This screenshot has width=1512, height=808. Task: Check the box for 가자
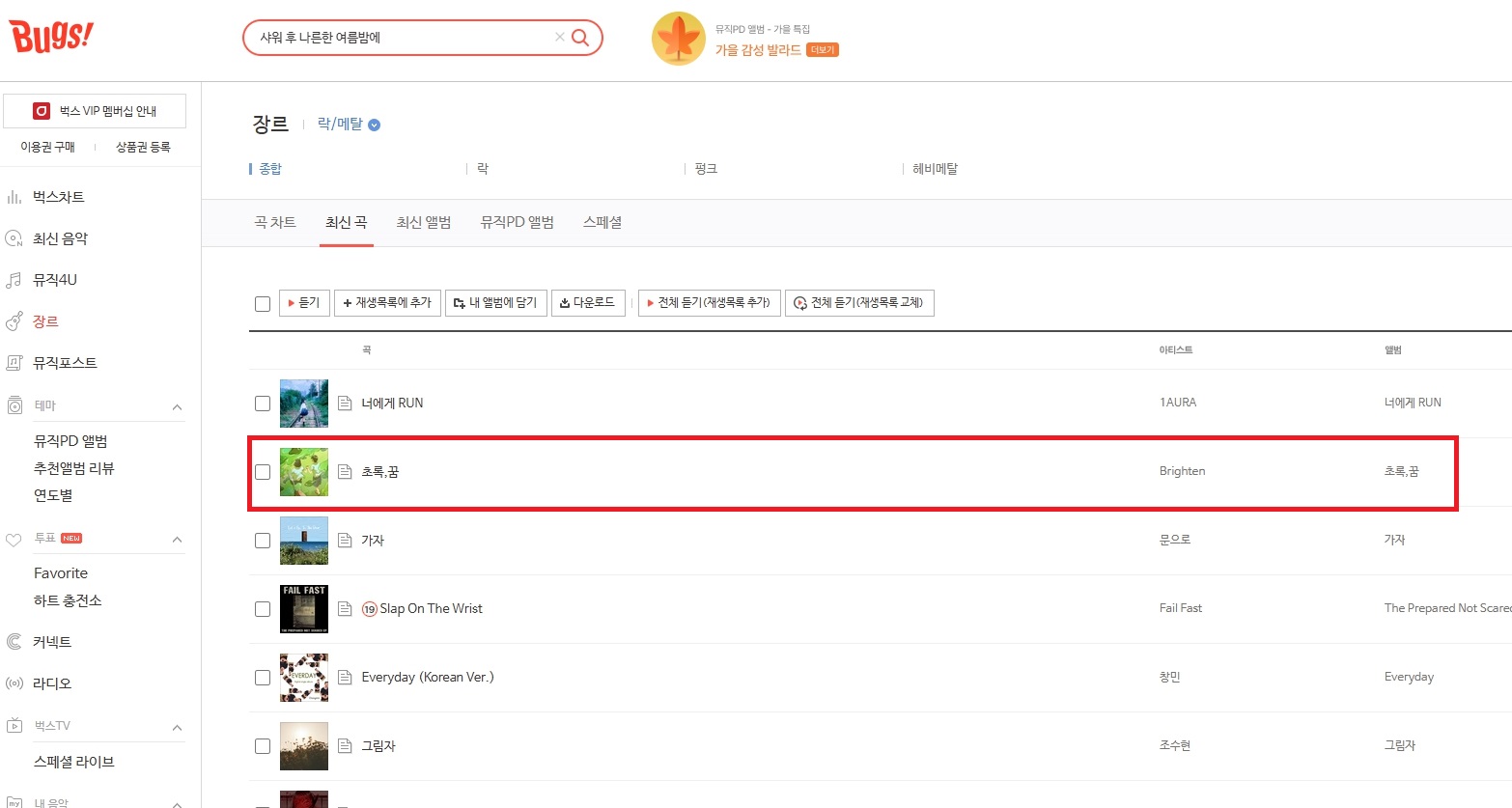pos(263,541)
